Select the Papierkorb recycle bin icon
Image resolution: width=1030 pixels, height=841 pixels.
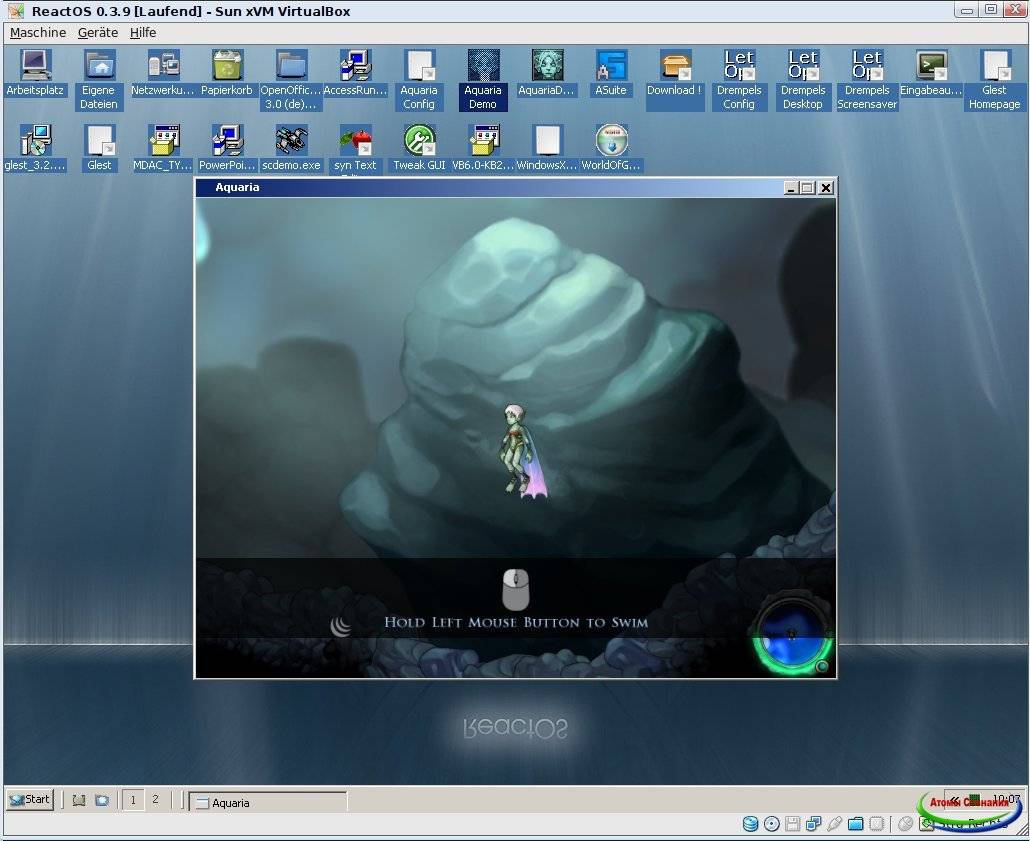tap(227, 67)
